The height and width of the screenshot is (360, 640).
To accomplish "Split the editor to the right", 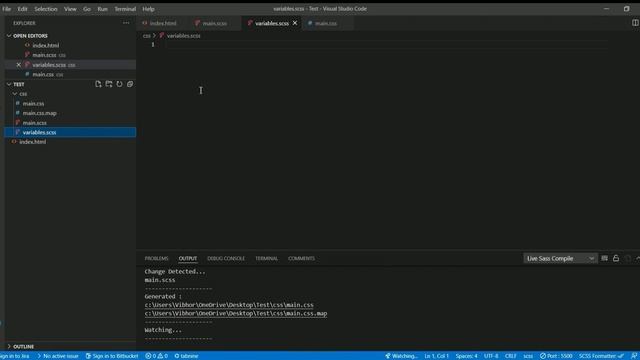I will 635,23.
